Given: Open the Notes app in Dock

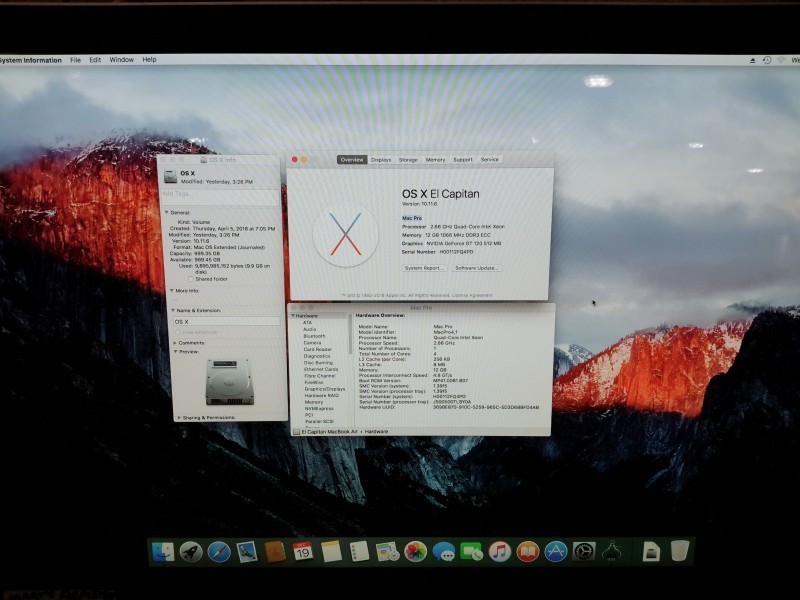Looking at the screenshot, I should pos(331,551).
